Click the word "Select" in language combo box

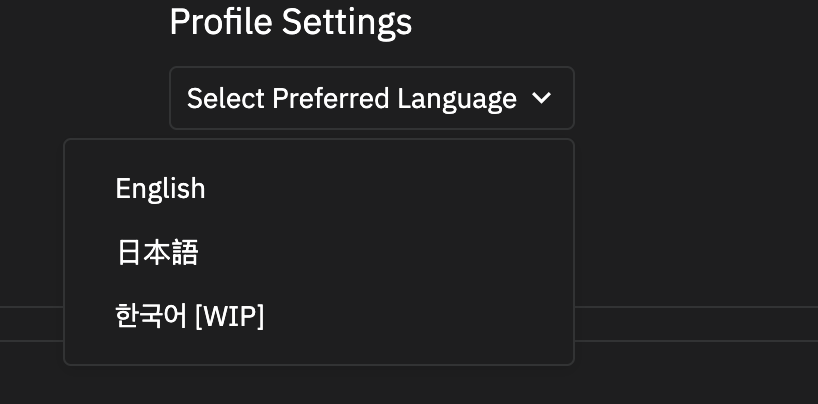coord(225,98)
